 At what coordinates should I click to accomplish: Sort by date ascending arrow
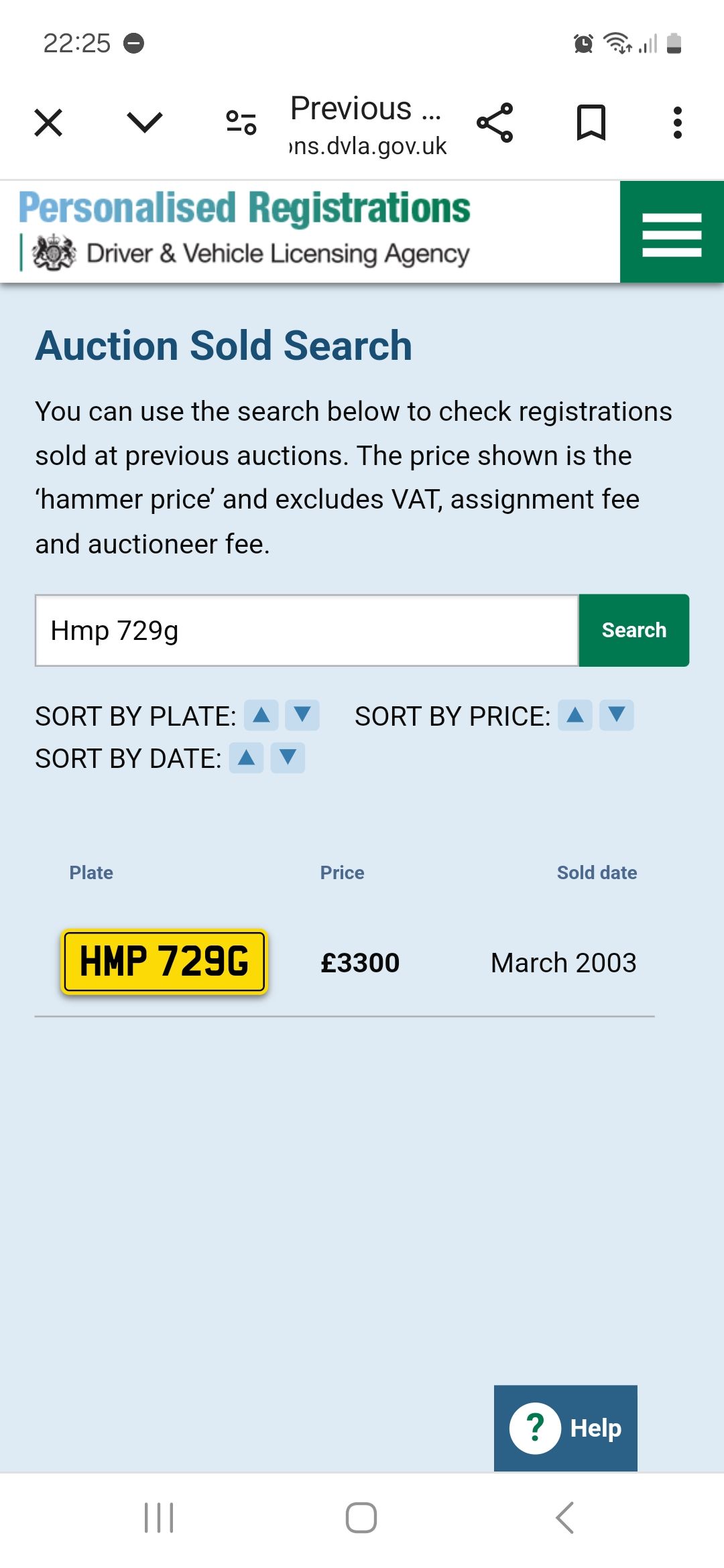pyautogui.click(x=246, y=758)
